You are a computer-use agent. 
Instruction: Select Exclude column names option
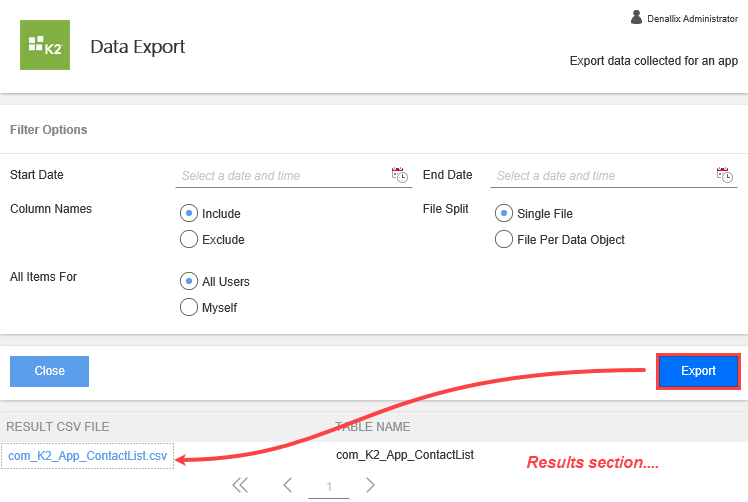coord(189,239)
